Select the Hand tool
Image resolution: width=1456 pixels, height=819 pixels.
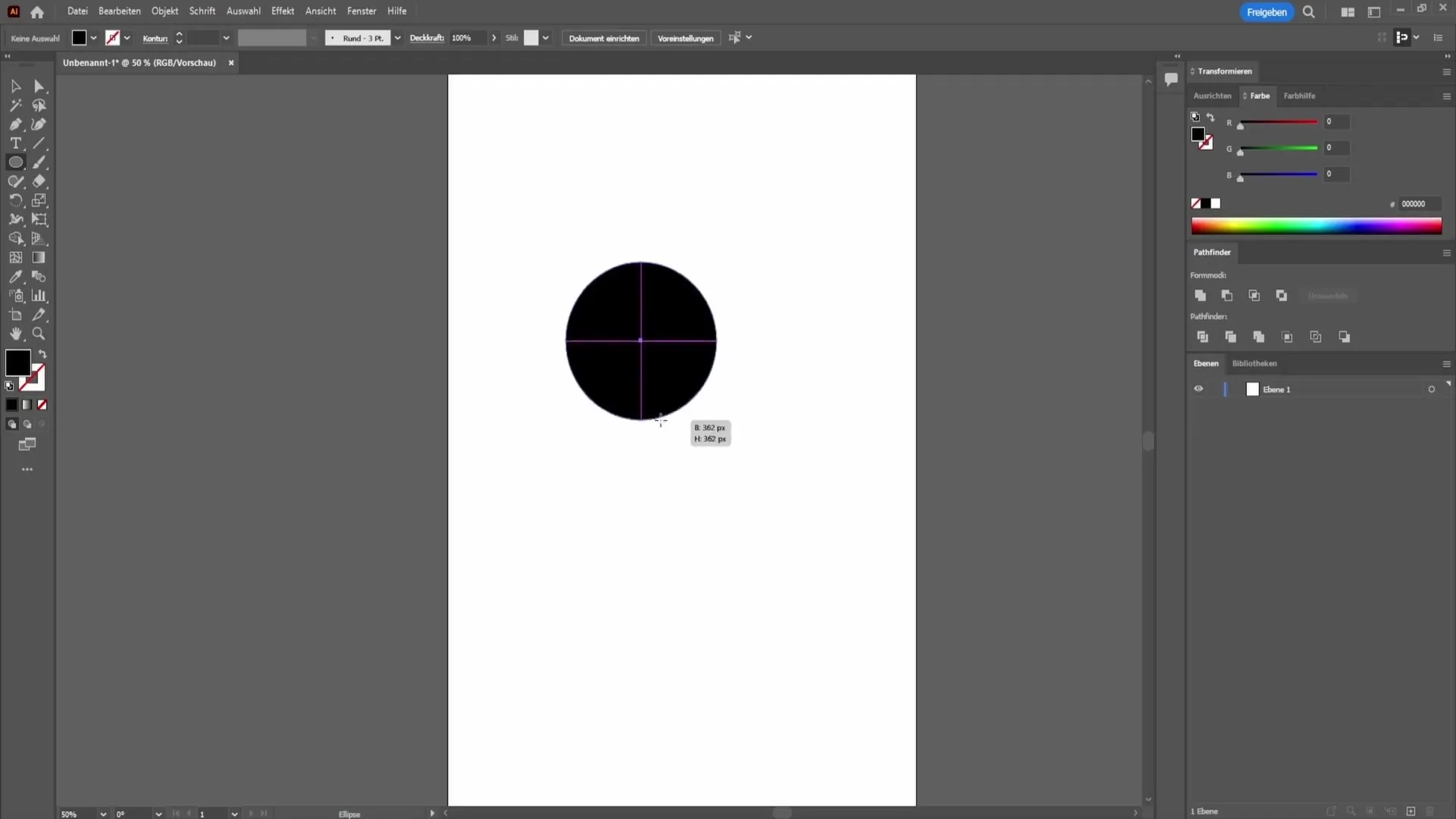[x=15, y=334]
